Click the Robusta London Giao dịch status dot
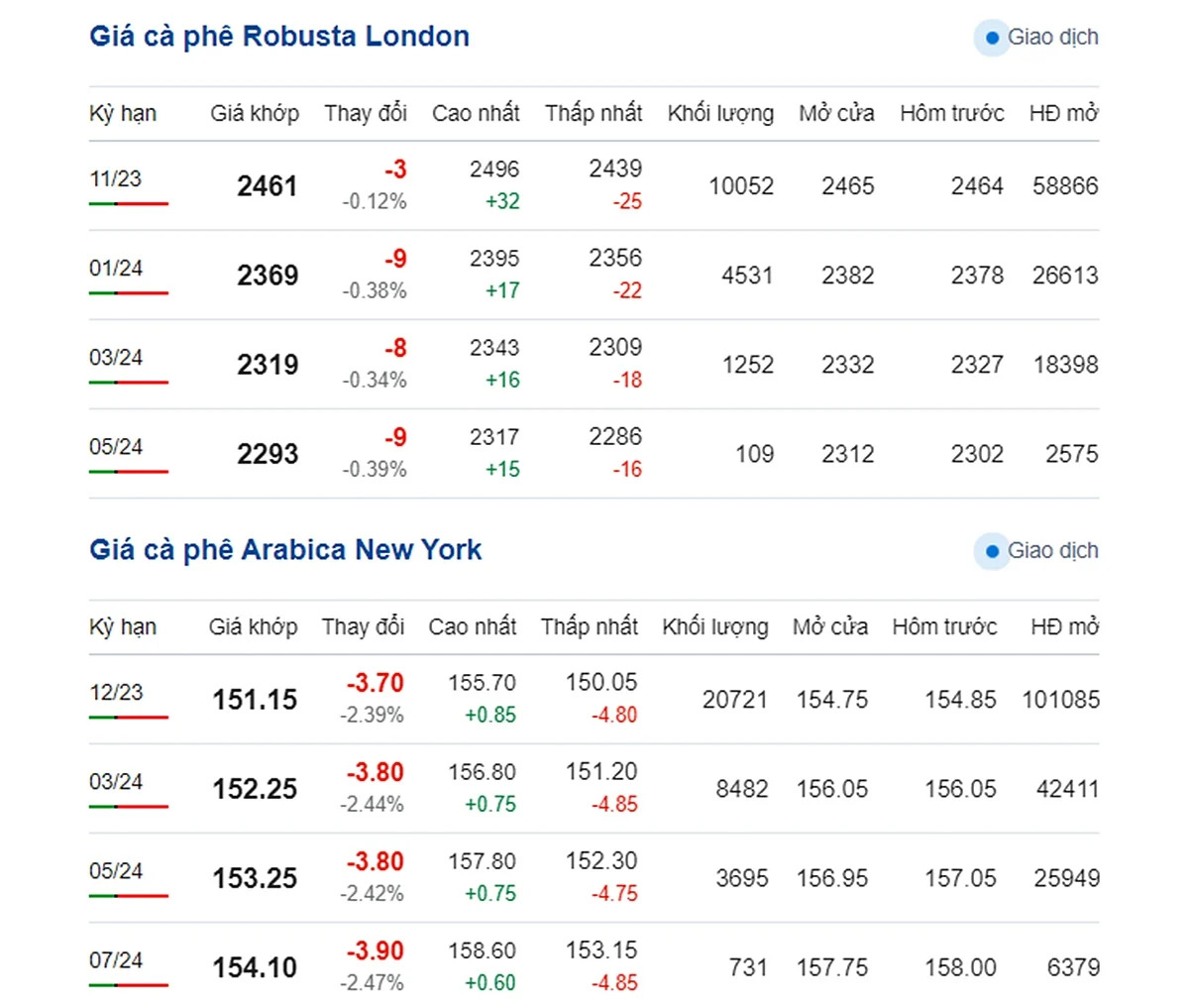The width and height of the screenshot is (1189, 1008). coord(992,38)
